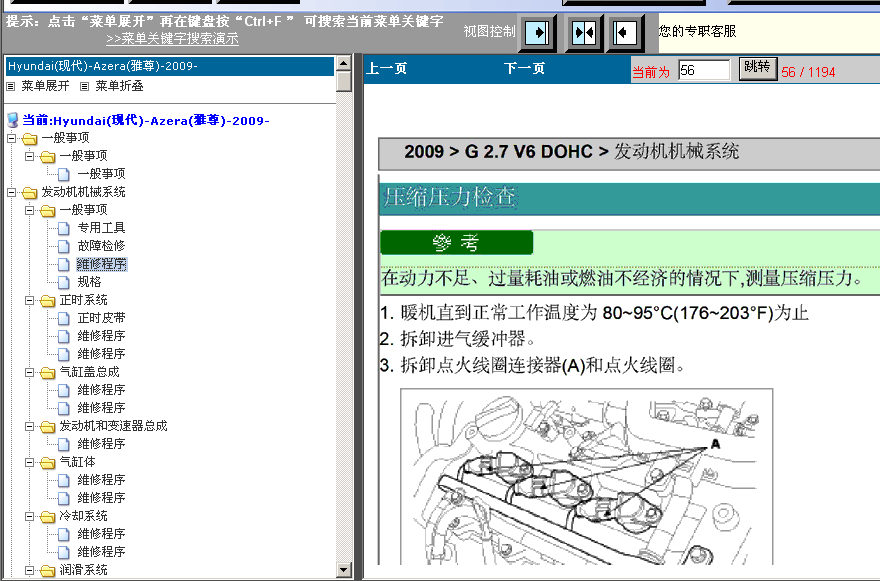Click the 当前:Hyundai(现代)-Azera(雅尊)-2009- root label
The height and width of the screenshot is (581, 880).
click(x=145, y=120)
